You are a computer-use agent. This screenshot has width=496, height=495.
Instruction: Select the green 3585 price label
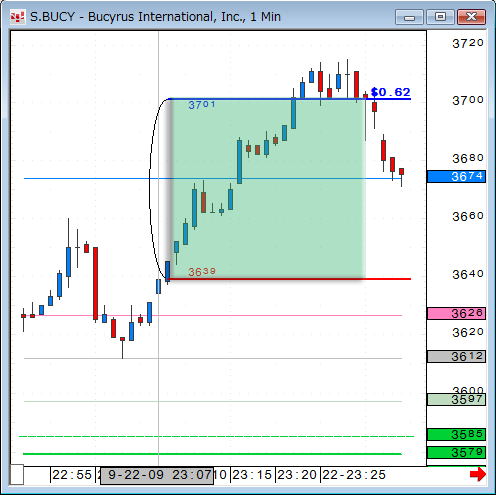(x=456, y=434)
